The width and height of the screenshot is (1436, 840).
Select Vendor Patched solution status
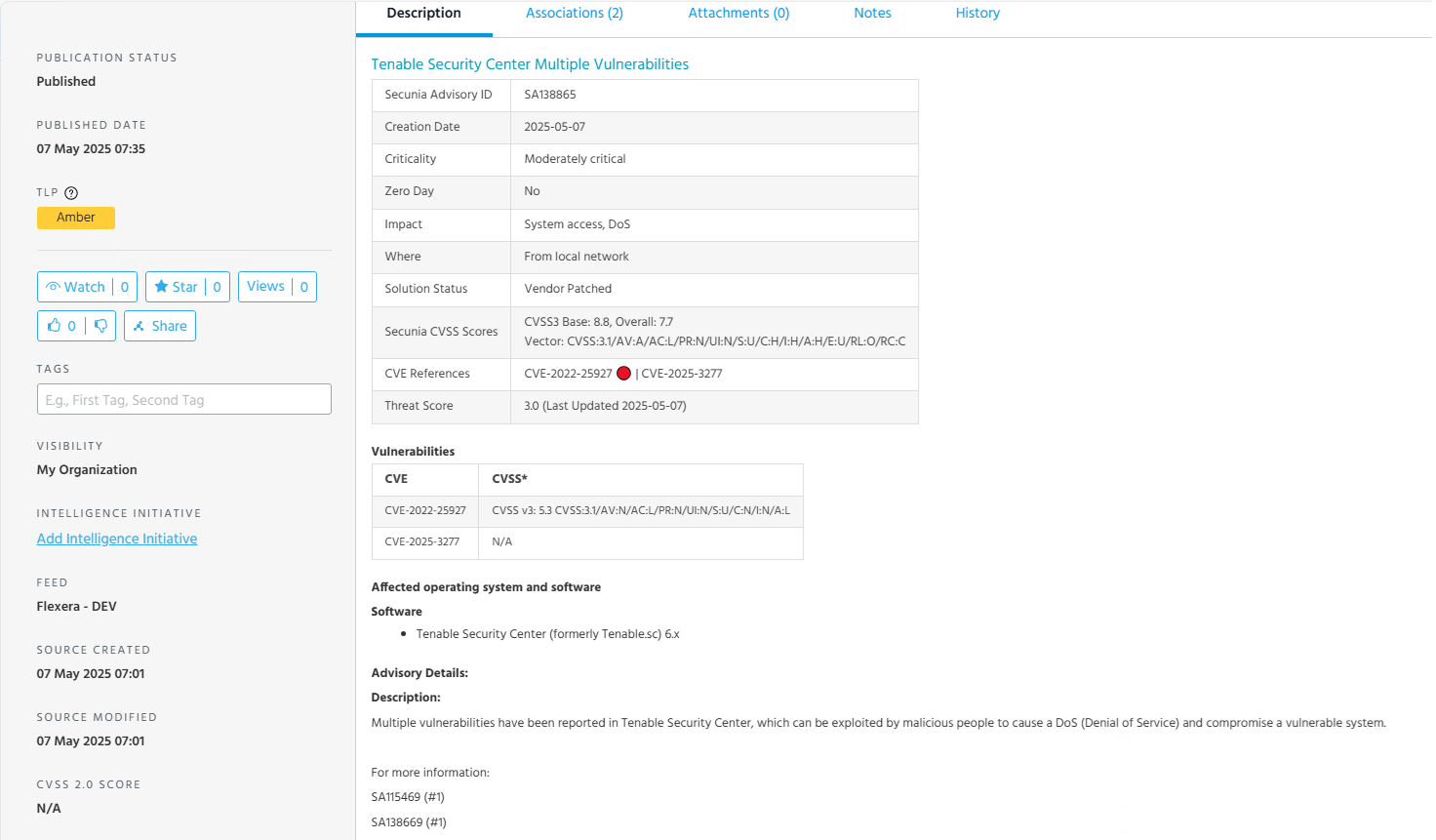(568, 289)
